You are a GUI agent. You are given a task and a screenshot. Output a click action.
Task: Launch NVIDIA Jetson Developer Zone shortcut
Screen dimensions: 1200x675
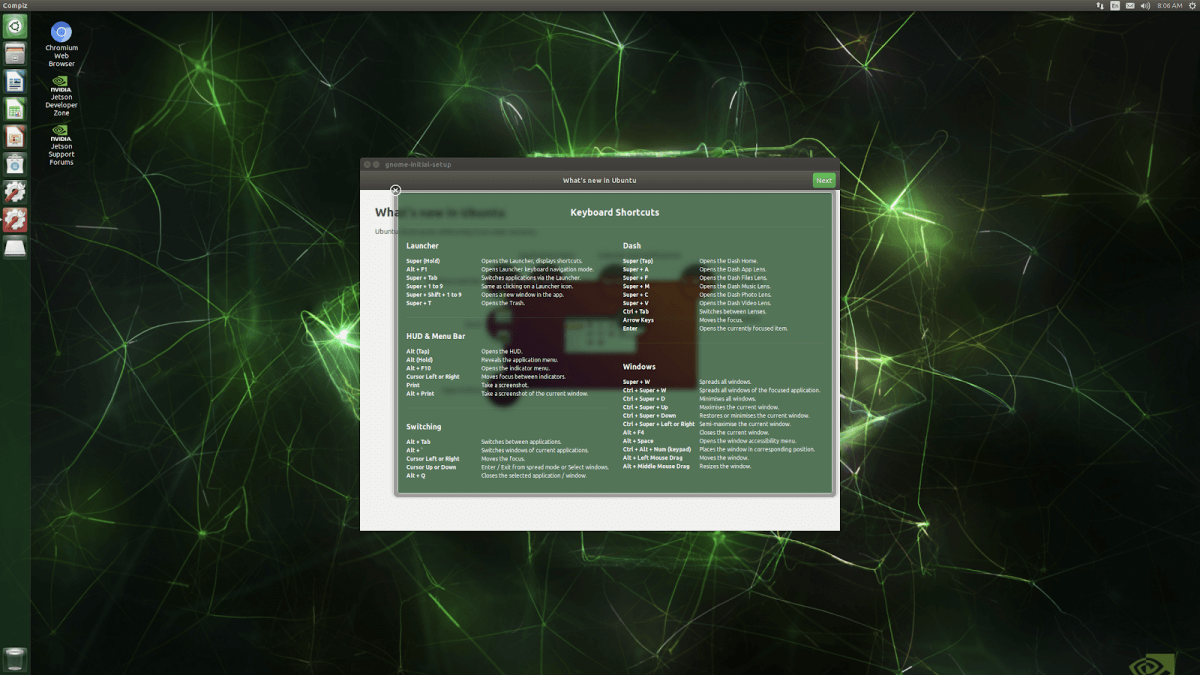[x=60, y=82]
